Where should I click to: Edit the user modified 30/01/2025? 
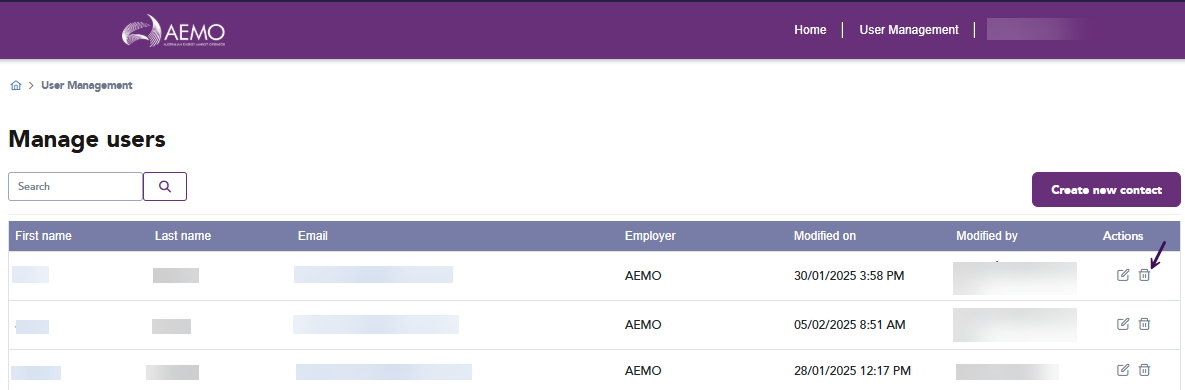(1123, 275)
